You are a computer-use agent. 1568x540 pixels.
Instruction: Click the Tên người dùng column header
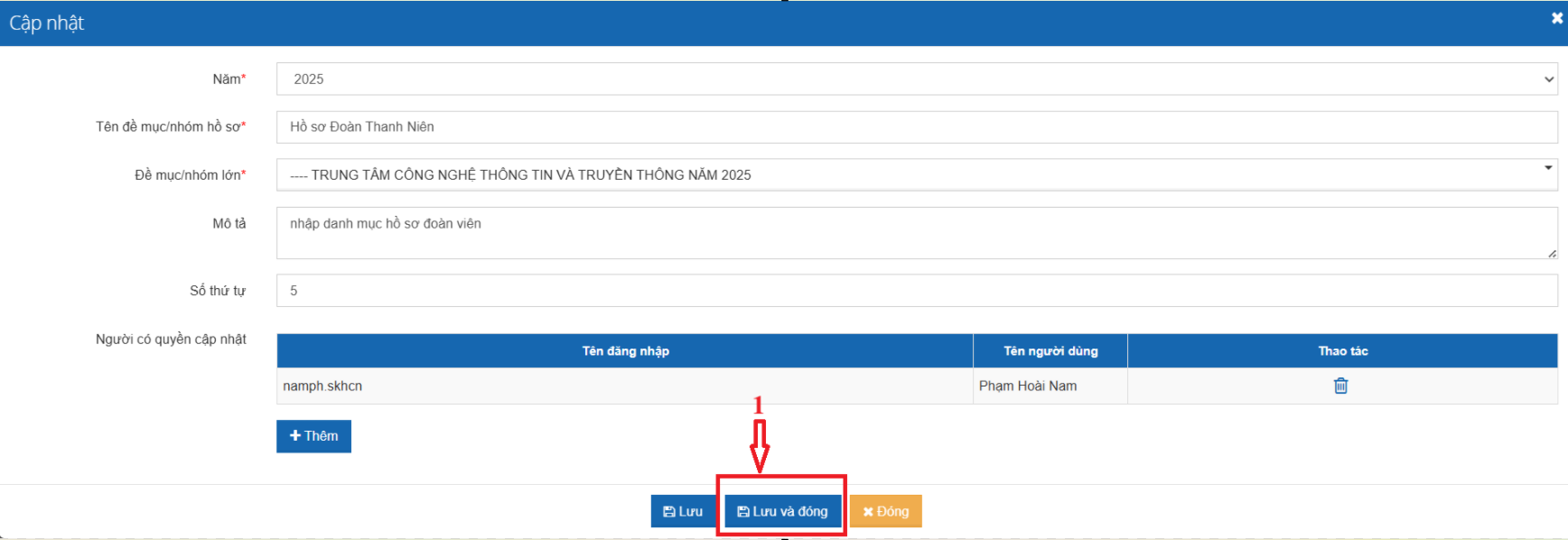pyautogui.click(x=1050, y=351)
